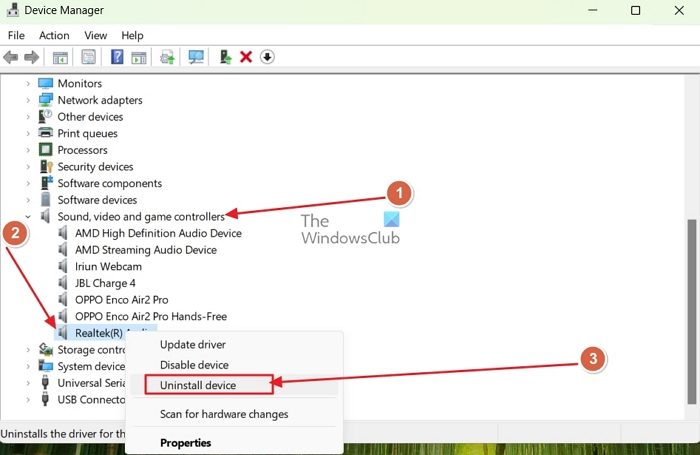Image resolution: width=700 pixels, height=455 pixels.
Task: Choose Scan for hardware changes in context menu
Action: click(234, 414)
